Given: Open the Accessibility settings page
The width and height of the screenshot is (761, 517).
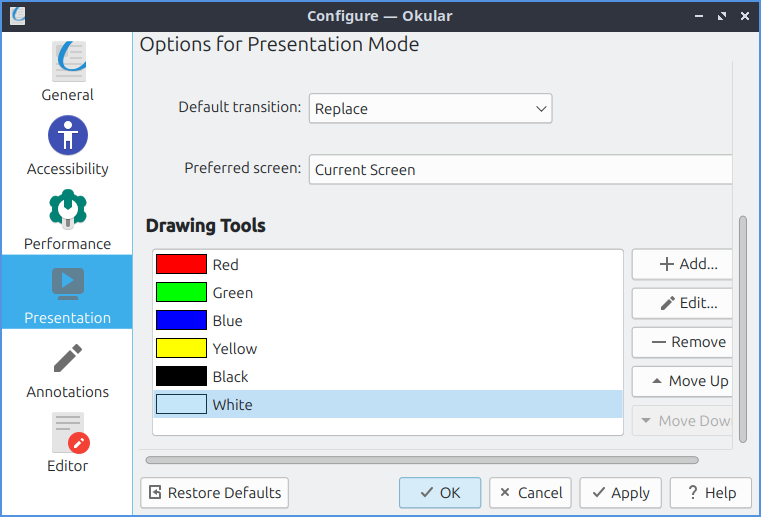Looking at the screenshot, I should 67,146.
